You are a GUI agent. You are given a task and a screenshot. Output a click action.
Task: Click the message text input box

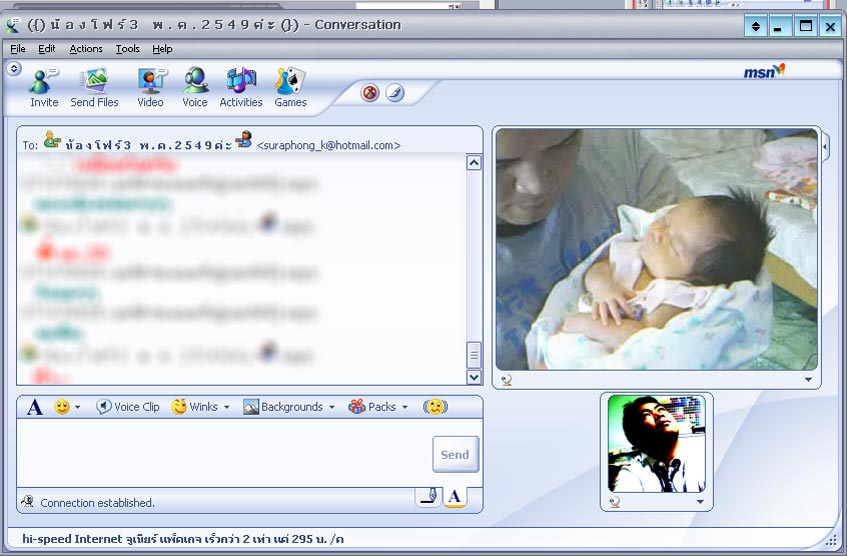point(222,452)
